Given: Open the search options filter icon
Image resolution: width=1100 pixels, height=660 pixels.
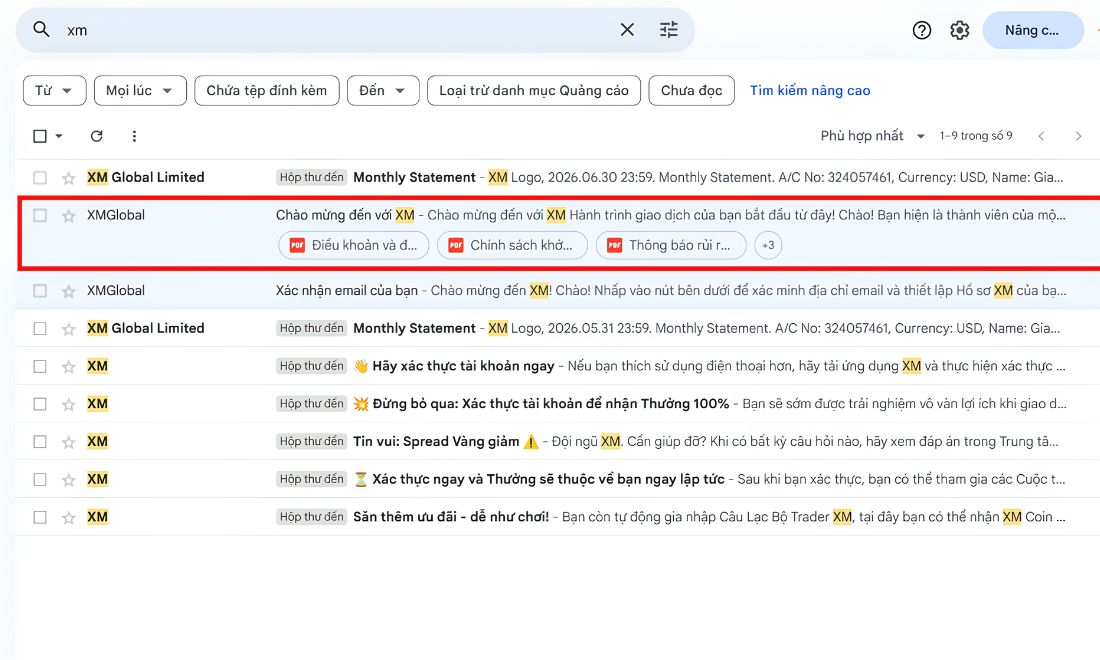Looking at the screenshot, I should (669, 29).
